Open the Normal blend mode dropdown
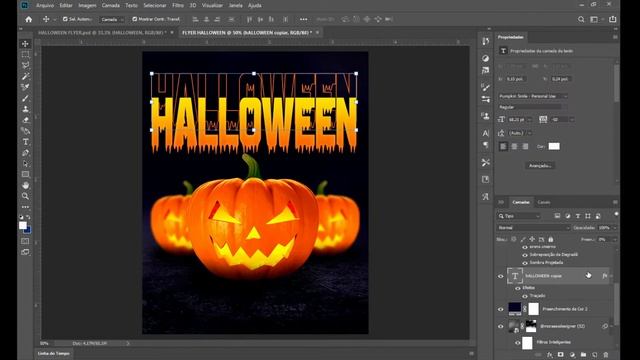The width and height of the screenshot is (640, 360). 533,228
